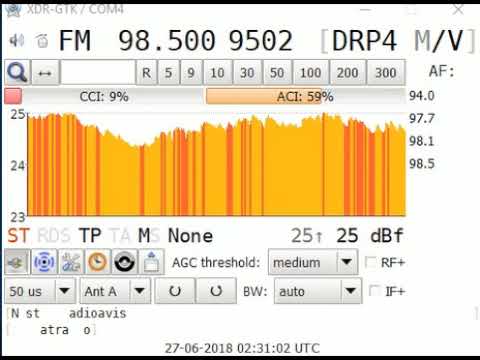Click the connect plug icon button
The height and width of the screenshot is (360, 480).
coord(17,262)
